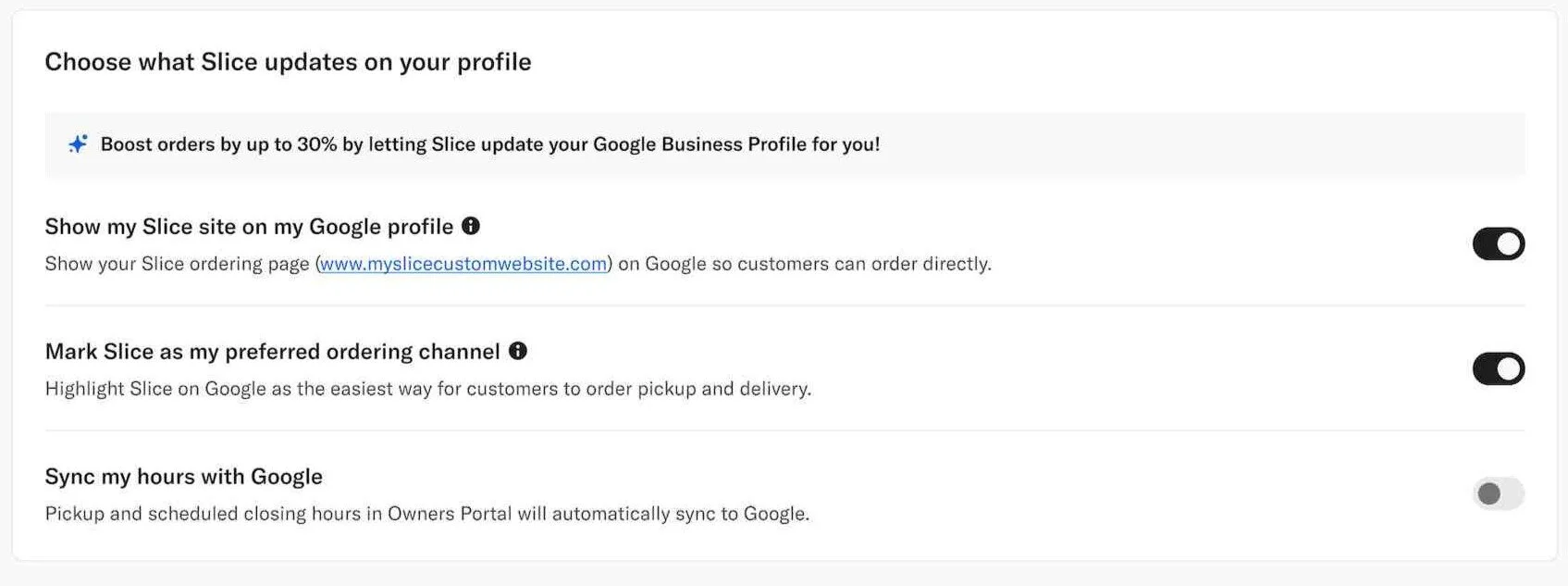Click the Sync my hours with Google label

tap(183, 477)
